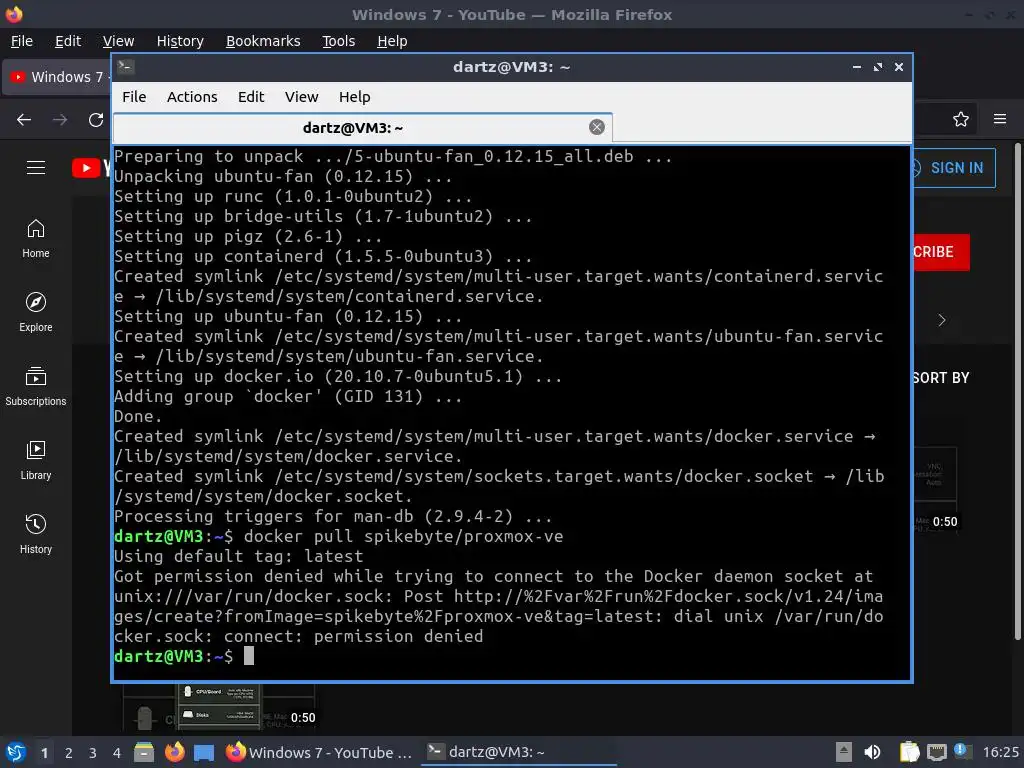Switch to workspace 4 in the pager
Screen dimensions: 1024x768
[117, 753]
